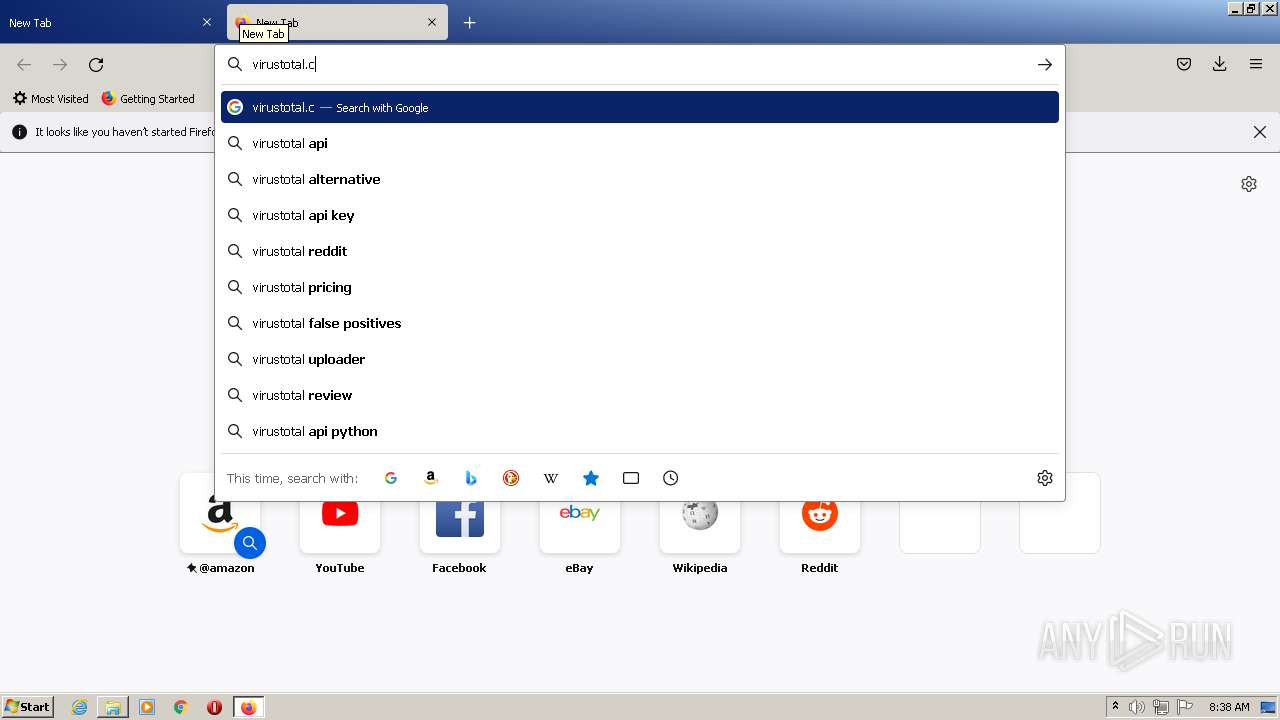Open the Firefox application menu
This screenshot has height=720, width=1280.
pos(1256,64)
